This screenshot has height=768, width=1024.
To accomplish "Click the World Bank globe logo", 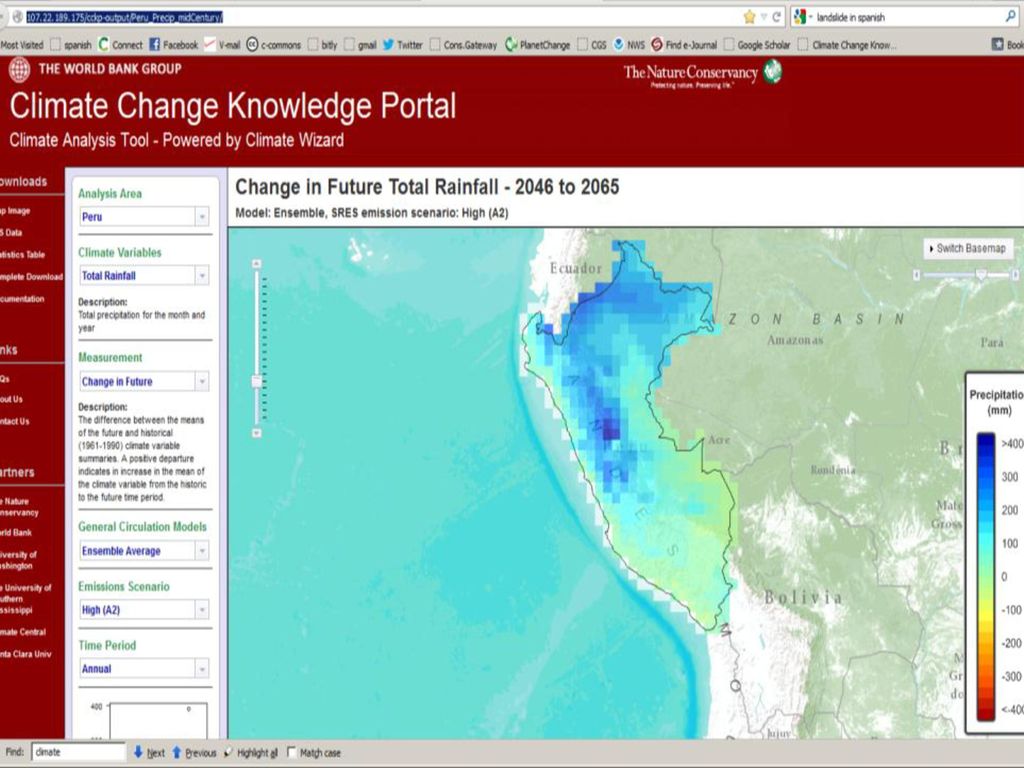I will click(x=19, y=69).
